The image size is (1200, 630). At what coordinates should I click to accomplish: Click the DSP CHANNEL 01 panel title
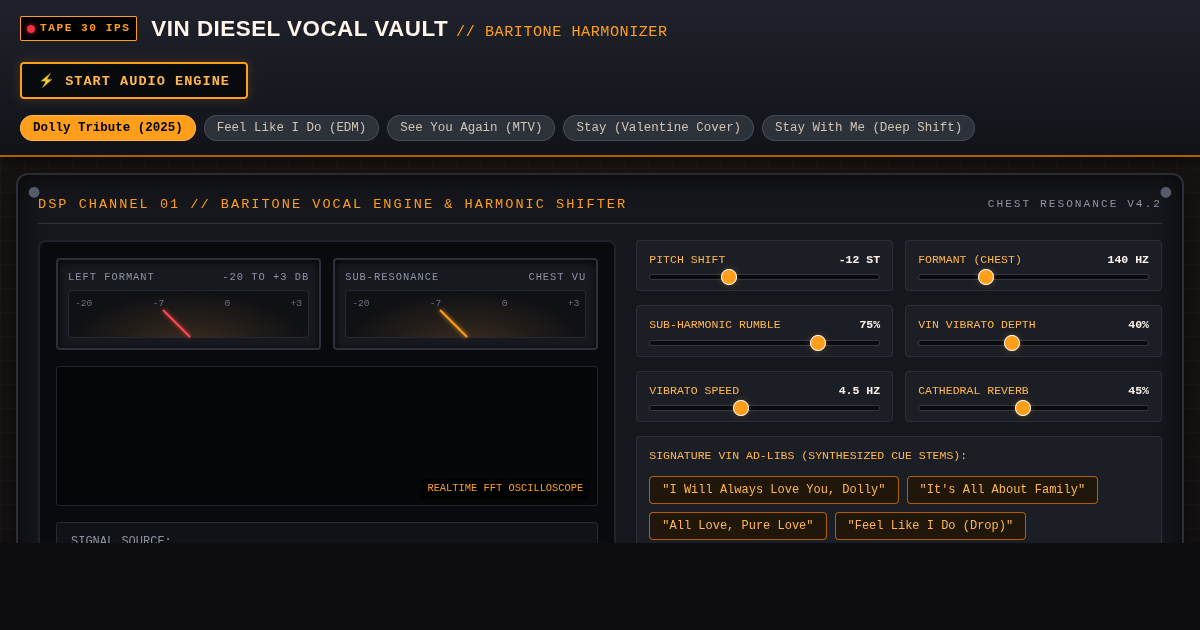coord(332,204)
